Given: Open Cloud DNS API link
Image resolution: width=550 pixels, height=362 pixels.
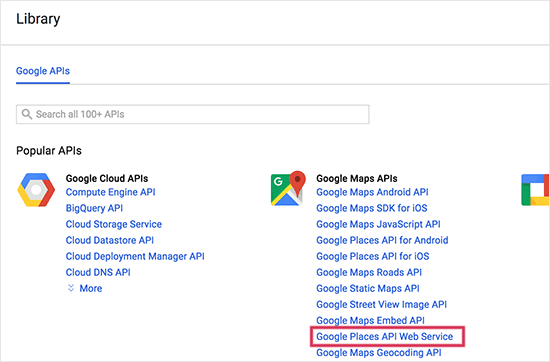Looking at the screenshot, I should [x=98, y=272].
